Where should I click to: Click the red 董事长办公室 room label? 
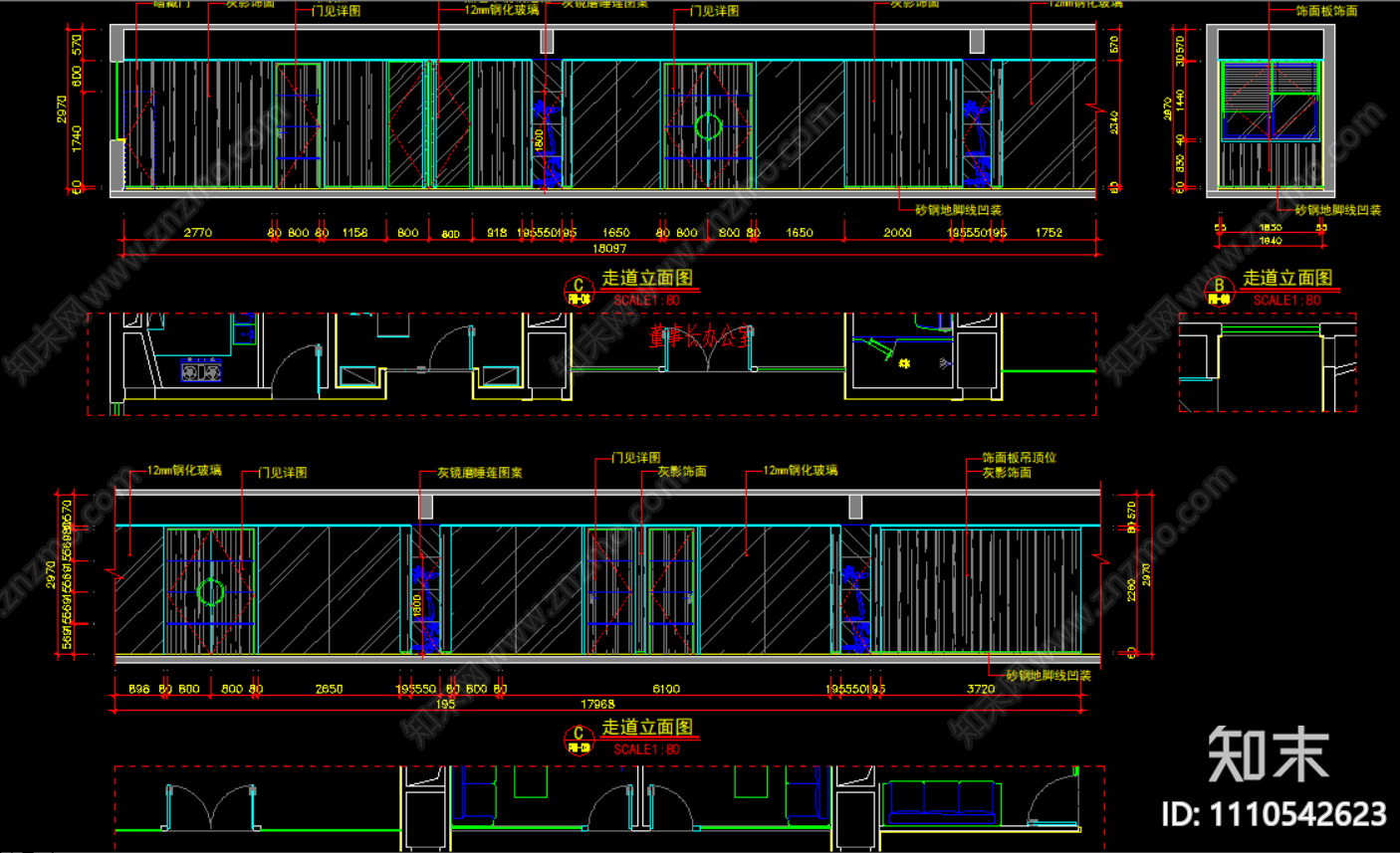pos(701,336)
